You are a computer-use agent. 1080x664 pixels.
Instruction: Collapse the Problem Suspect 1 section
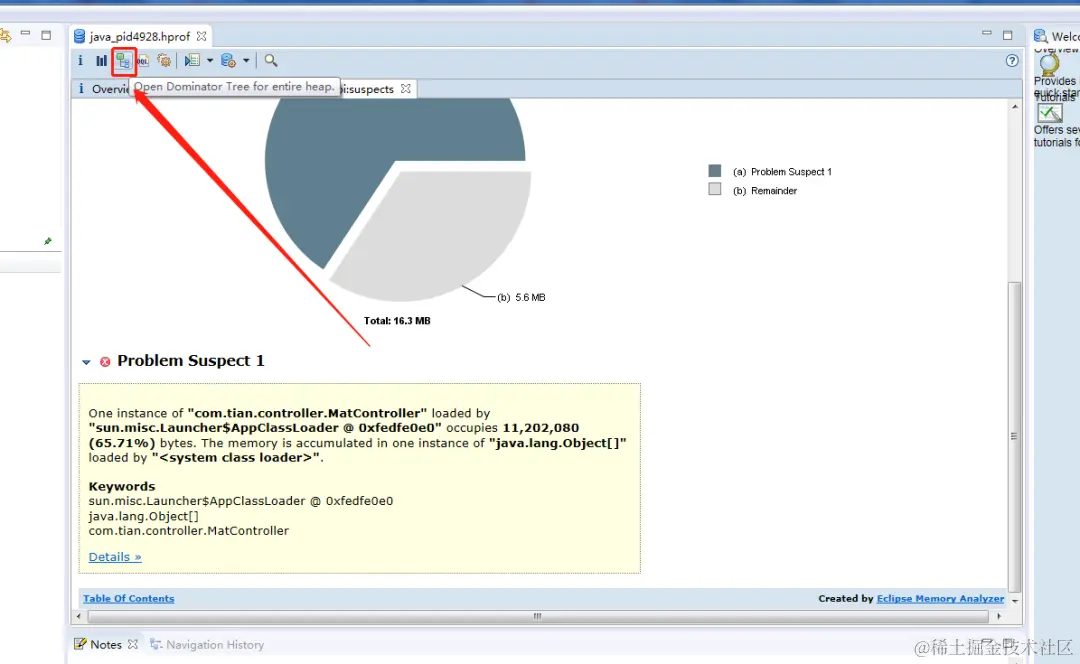(86, 362)
